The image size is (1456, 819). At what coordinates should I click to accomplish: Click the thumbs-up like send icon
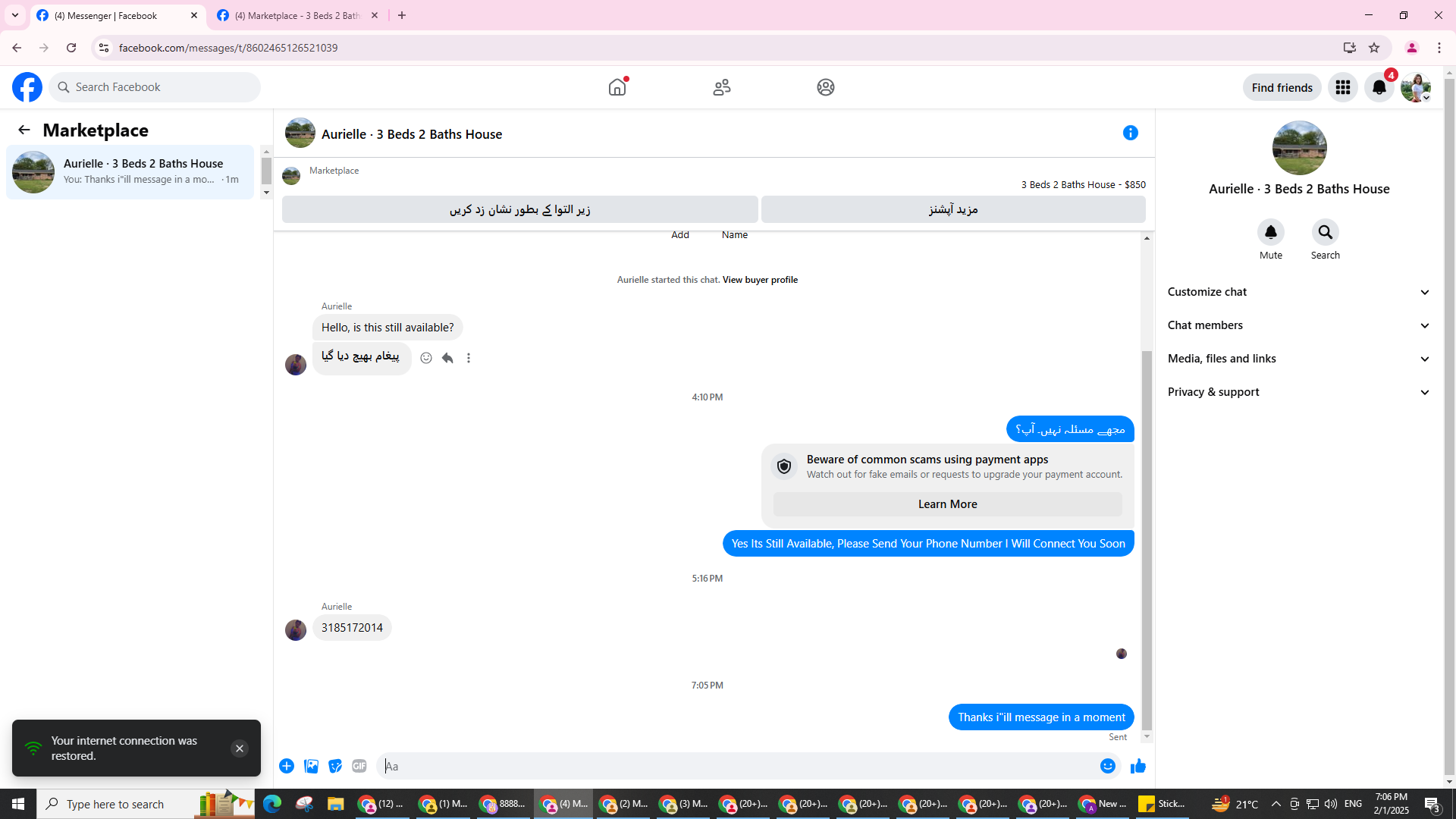click(1137, 767)
